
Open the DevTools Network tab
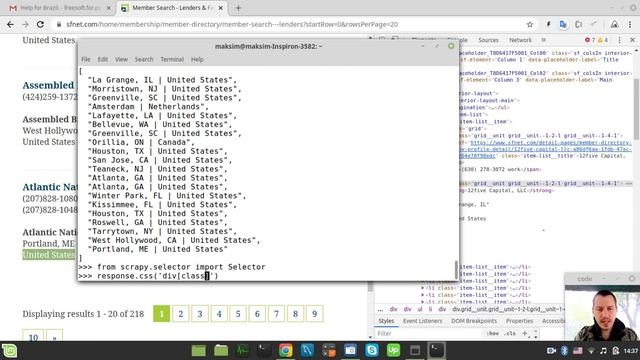[520, 40]
